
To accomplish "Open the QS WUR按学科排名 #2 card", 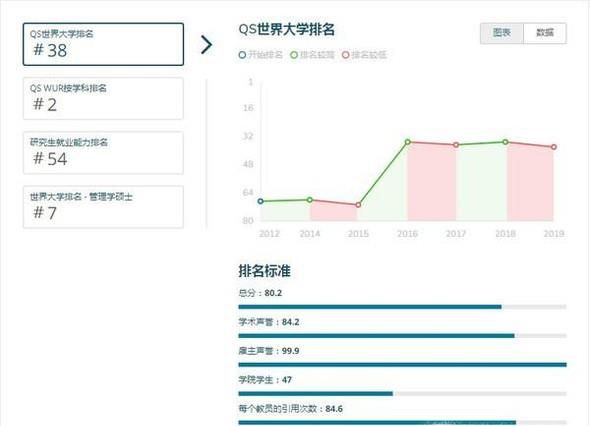I will (103, 99).
